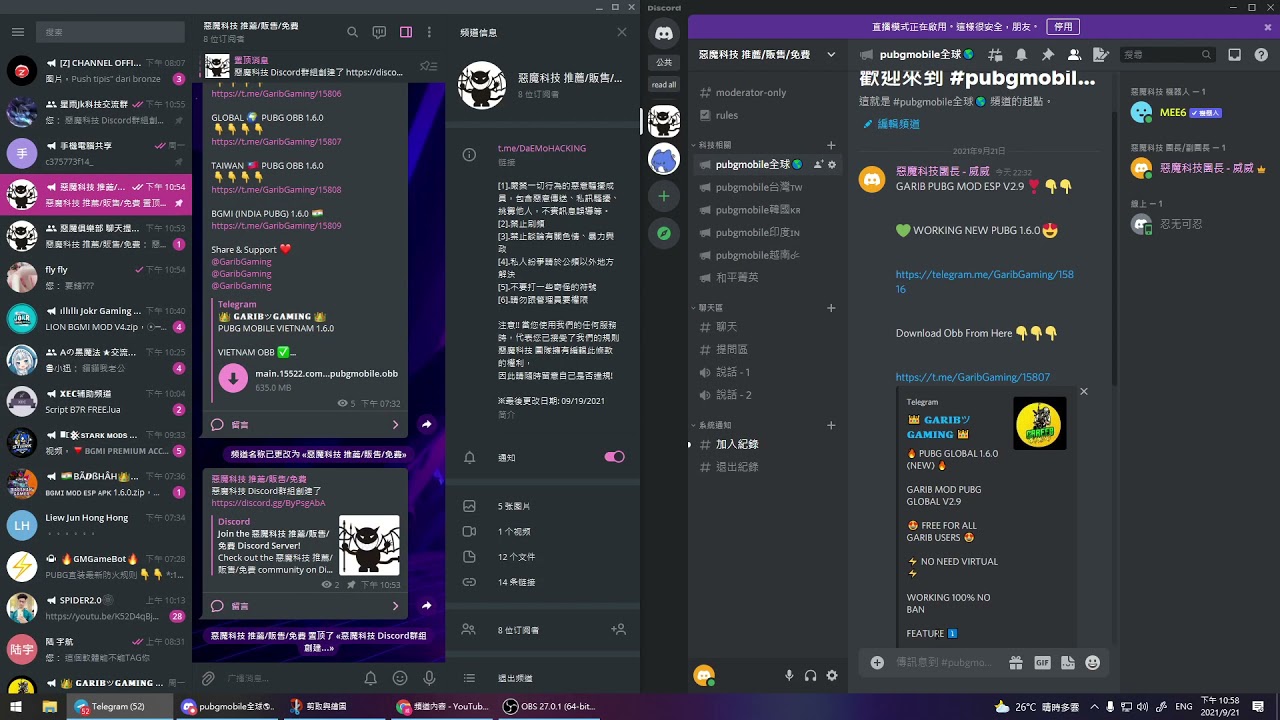Open link t.me/GaribGaming/15808 in Telegram
Image resolution: width=1280 pixels, height=720 pixels.
(x=276, y=190)
